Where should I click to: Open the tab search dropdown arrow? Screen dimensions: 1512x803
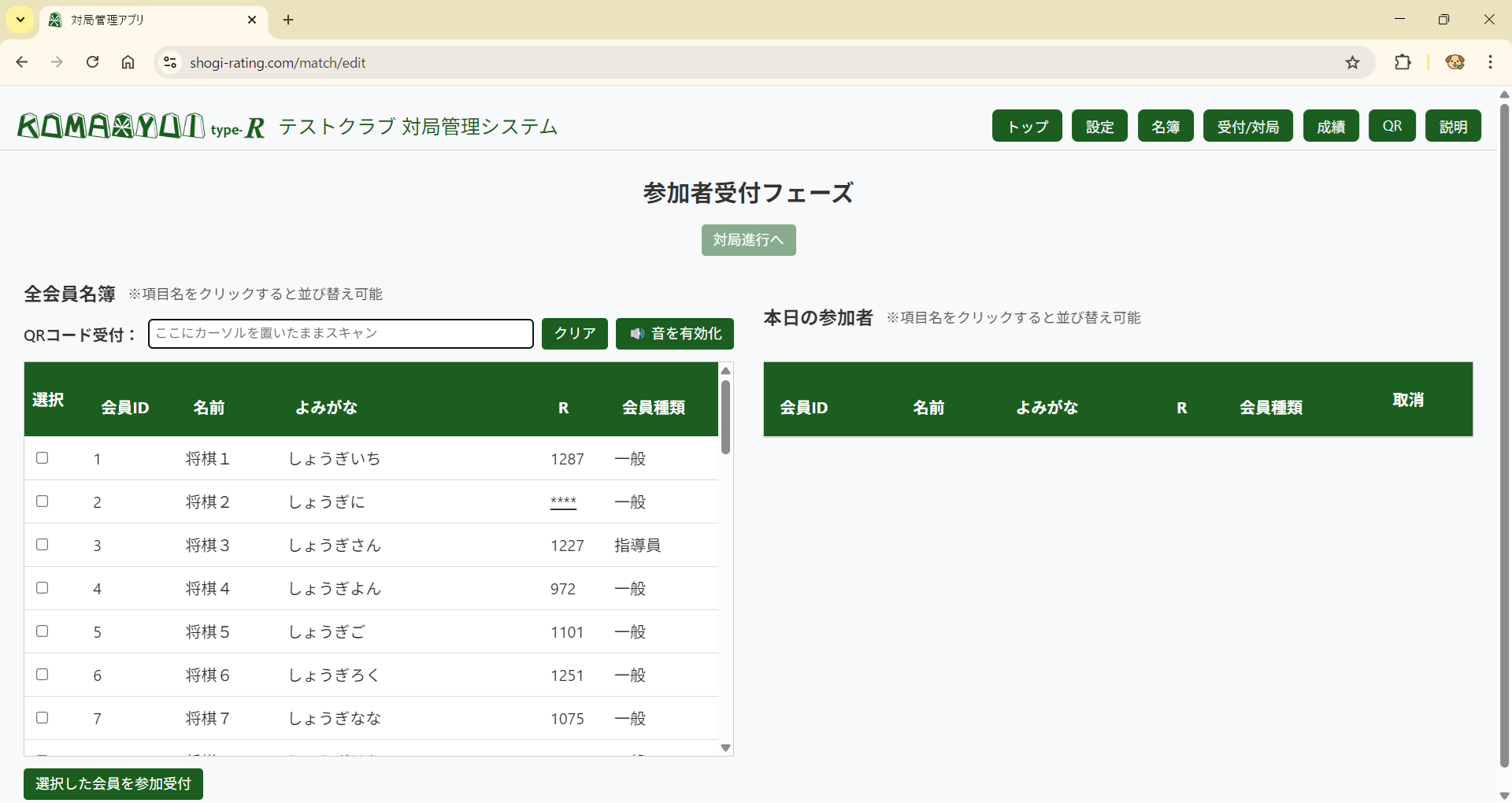20,20
